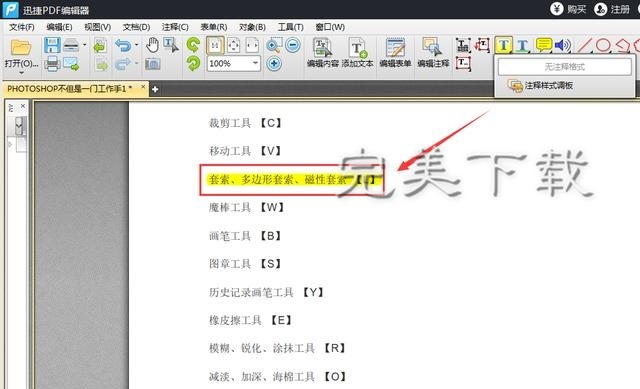Image resolution: width=640 pixels, height=389 pixels.
Task: Click the 编辑表单 tool
Action: click(x=395, y=53)
